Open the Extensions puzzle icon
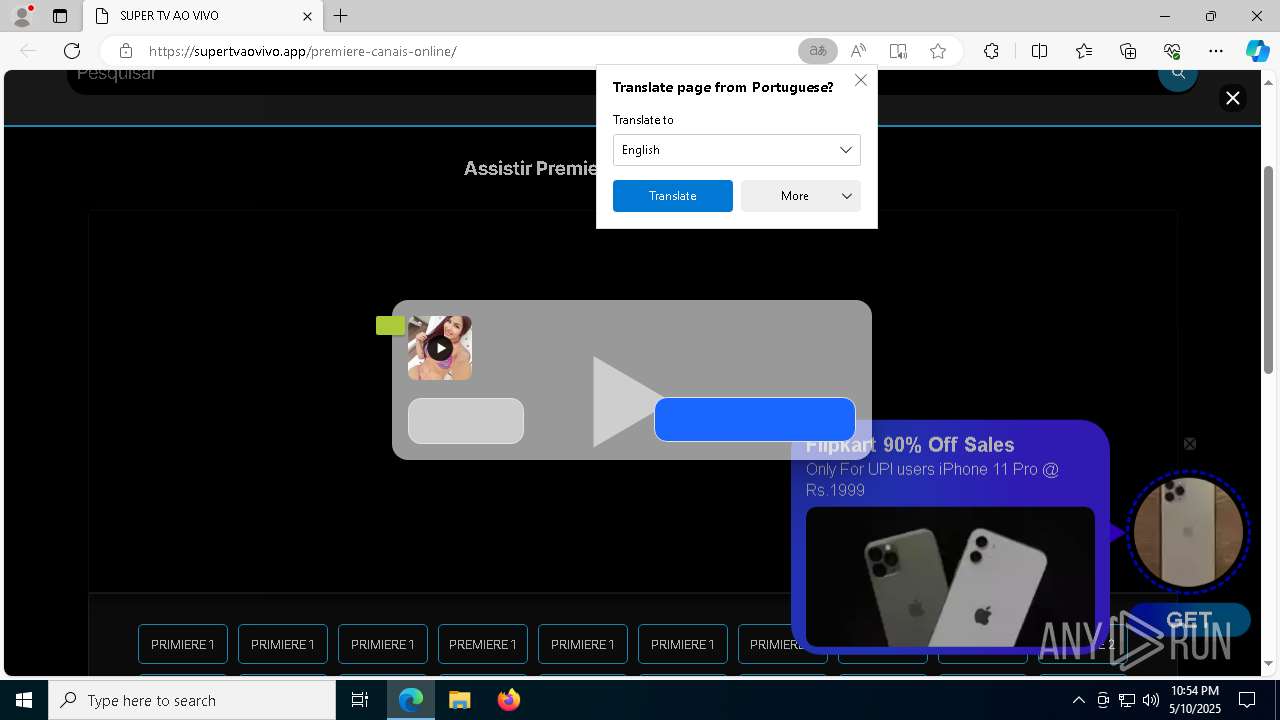Screen dimensions: 1280x720 [x=991, y=51]
